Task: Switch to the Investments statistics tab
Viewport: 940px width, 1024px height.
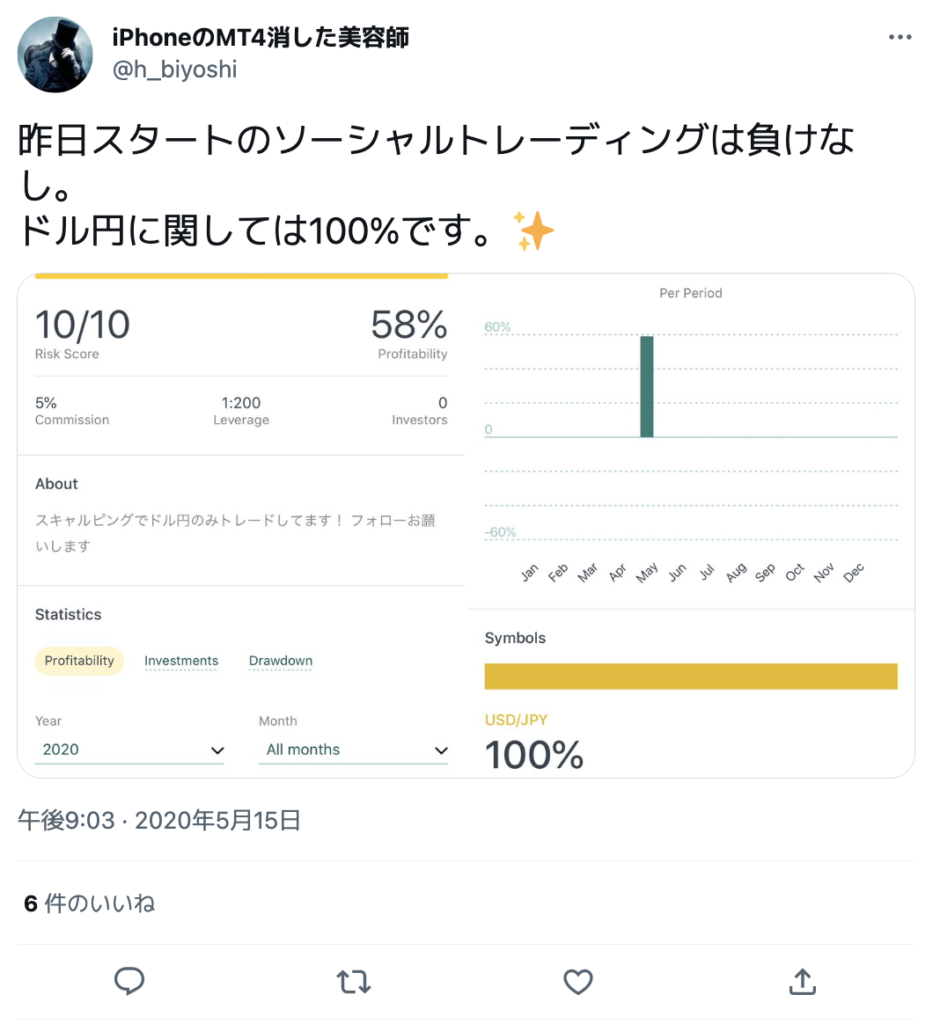Action: click(181, 661)
